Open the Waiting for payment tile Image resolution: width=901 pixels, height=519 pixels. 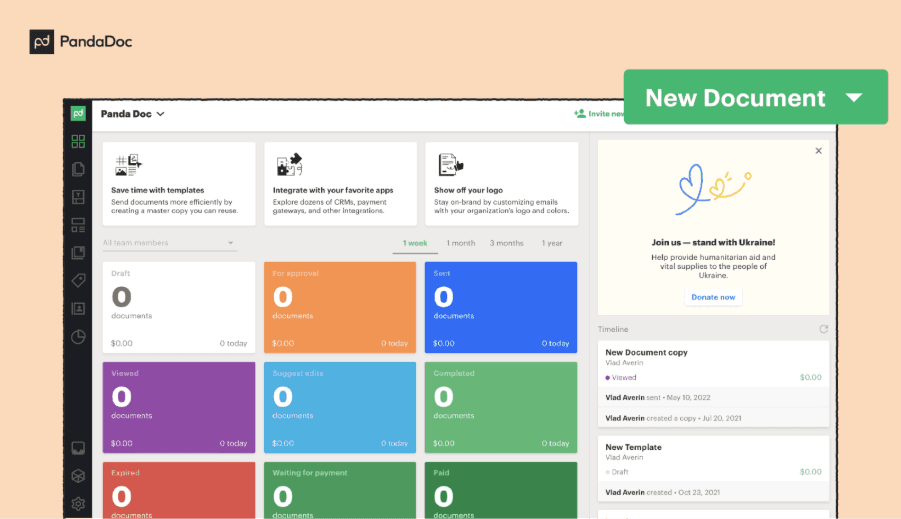[x=340, y=490]
